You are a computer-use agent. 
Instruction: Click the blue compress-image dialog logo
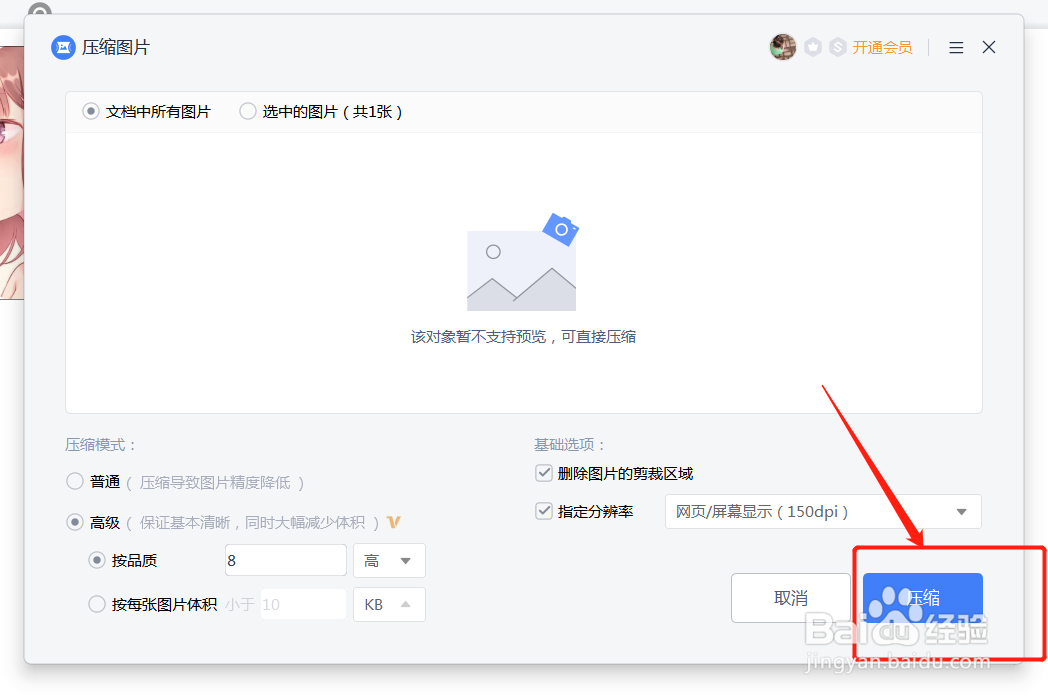[62, 47]
